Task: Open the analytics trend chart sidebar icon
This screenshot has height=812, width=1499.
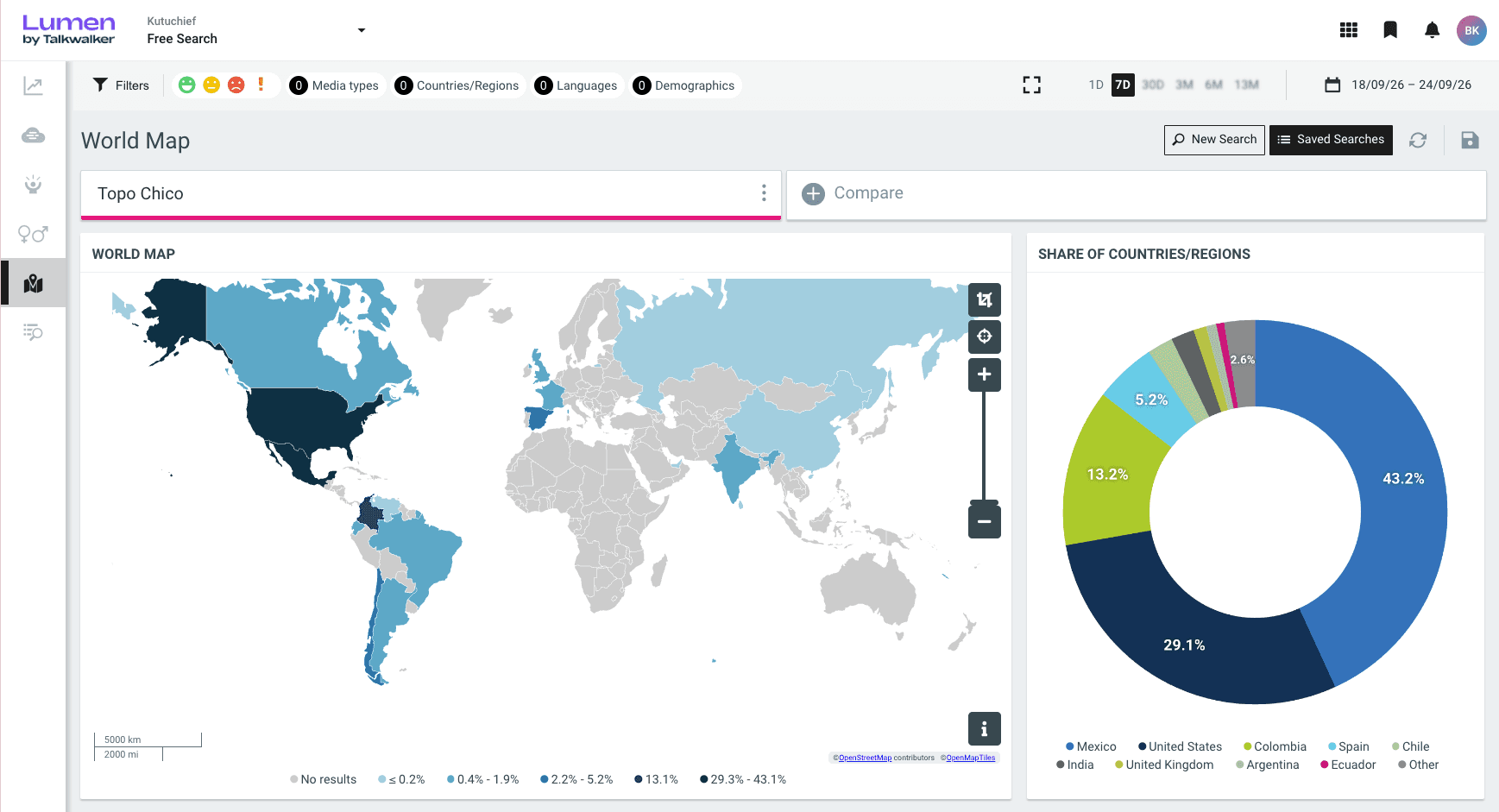Action: (33, 85)
